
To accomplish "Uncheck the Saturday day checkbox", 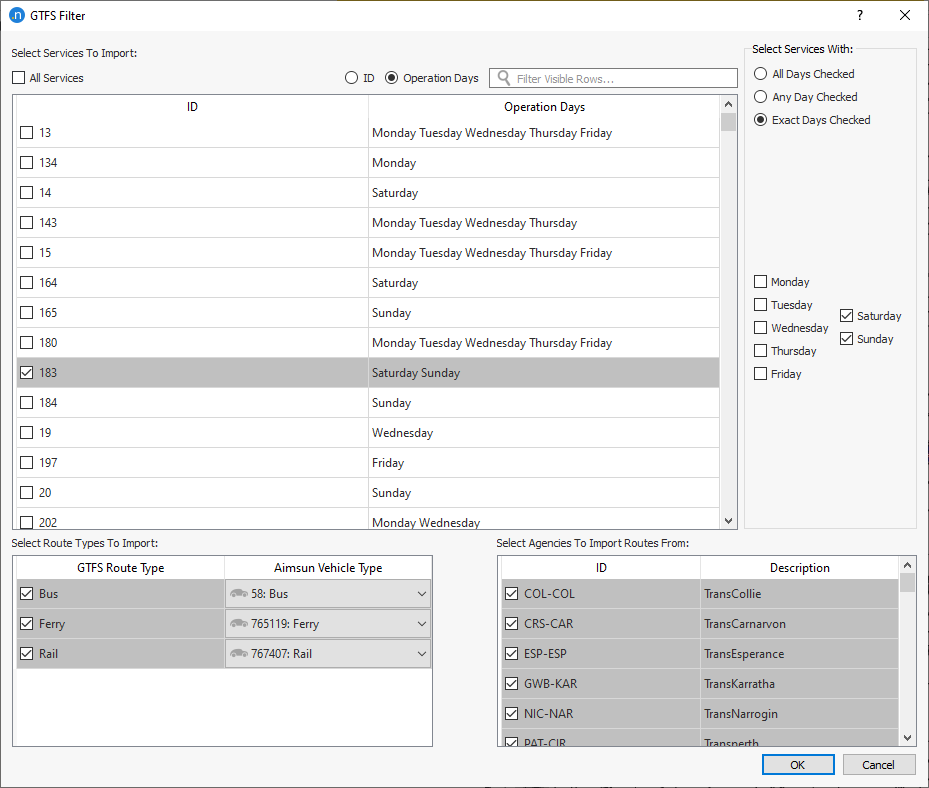I will coord(845,315).
